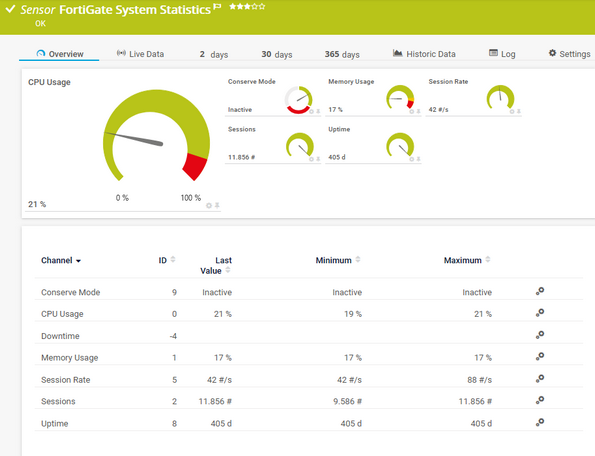Viewport: 595px width, 456px height.
Task: Sort the table by ID column
Action: pos(167,260)
